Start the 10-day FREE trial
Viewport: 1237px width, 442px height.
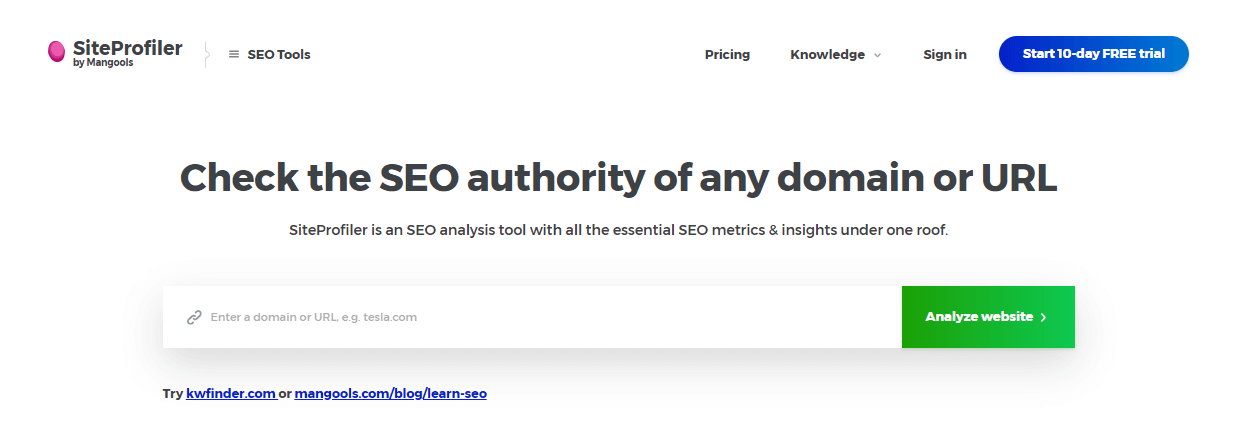(1093, 54)
